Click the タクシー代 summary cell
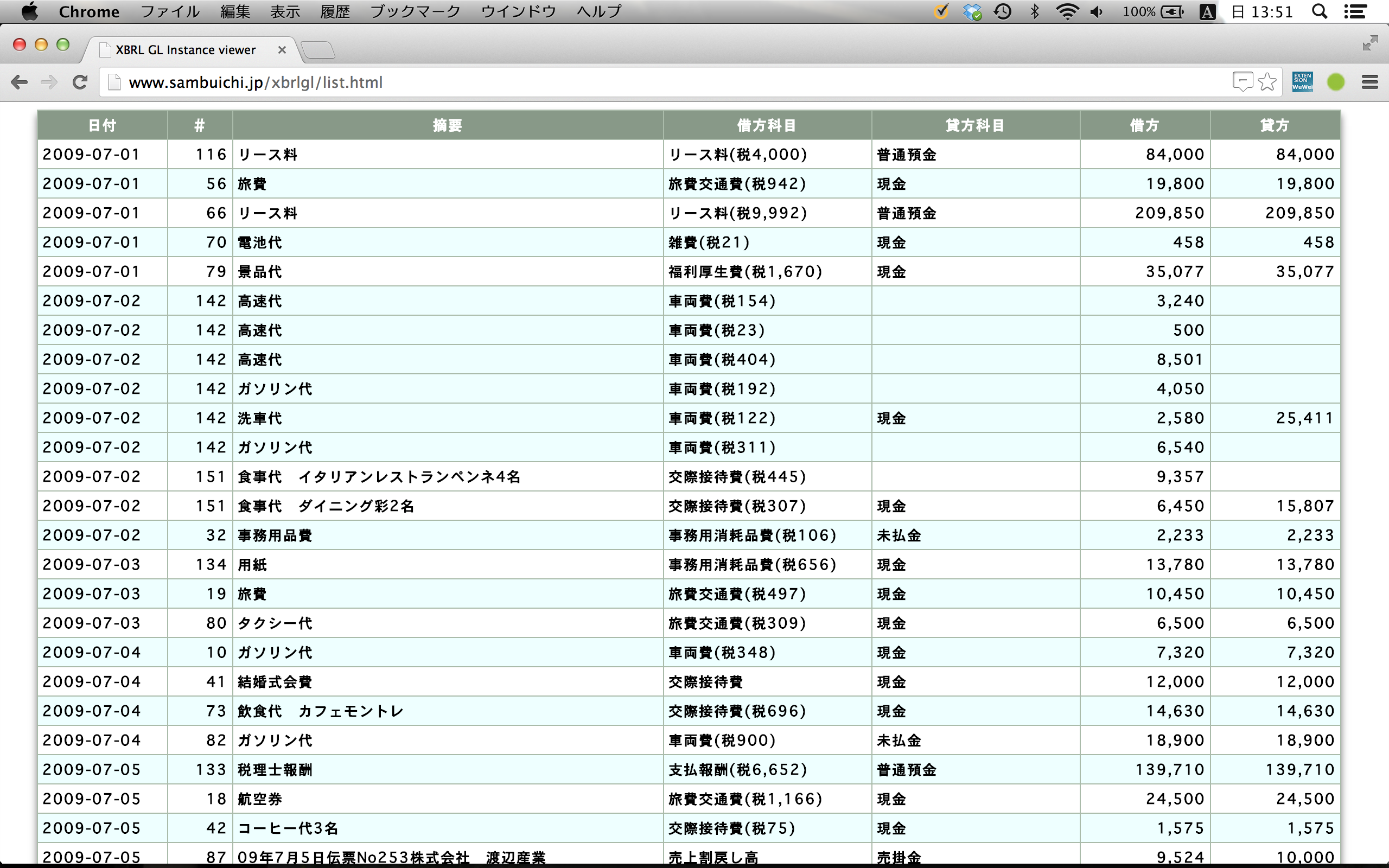The image size is (1389, 868). [448, 623]
